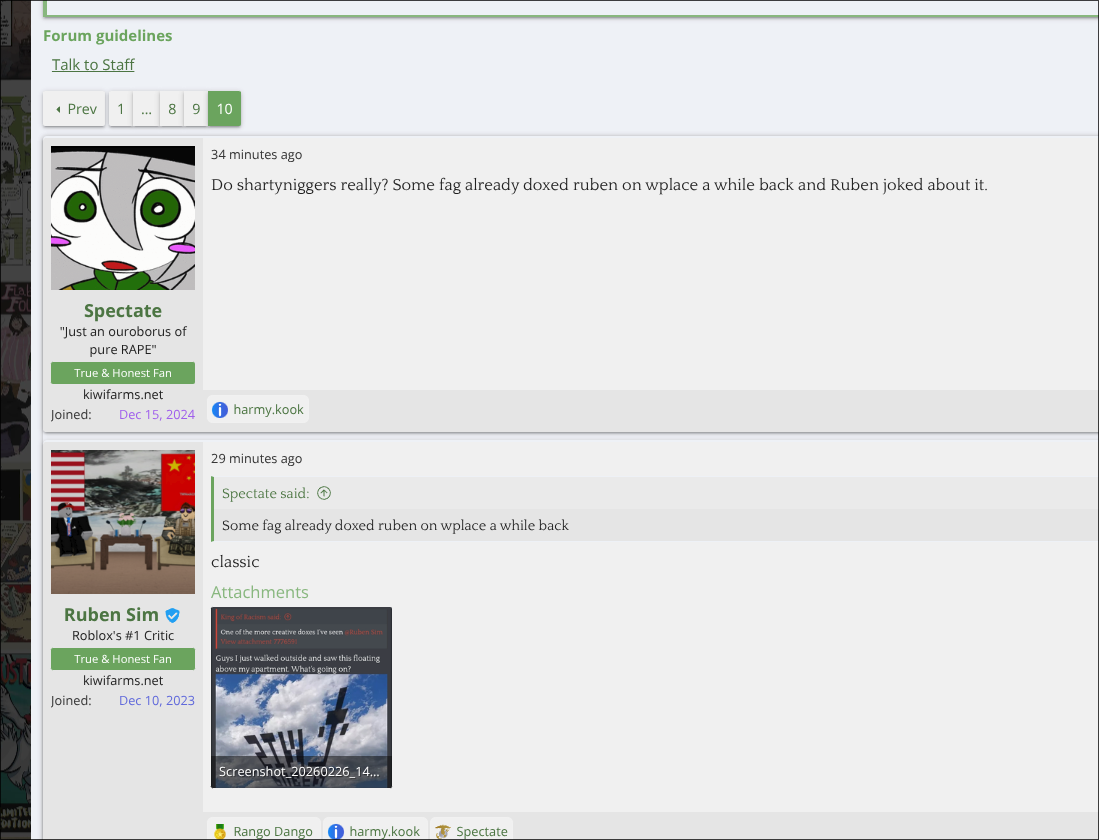The width and height of the screenshot is (1099, 840).
Task: Click Spectate's ouroborus user title text
Action: (x=123, y=340)
